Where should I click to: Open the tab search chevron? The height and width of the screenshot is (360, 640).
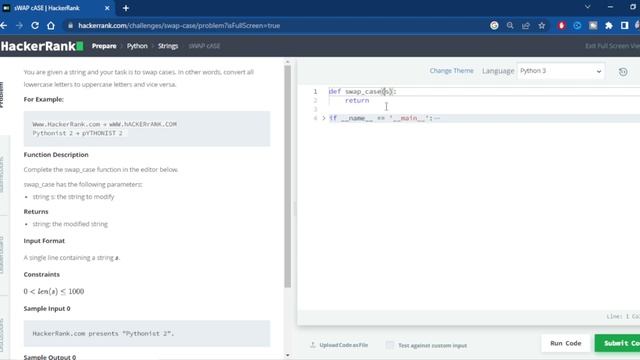click(588, 7)
